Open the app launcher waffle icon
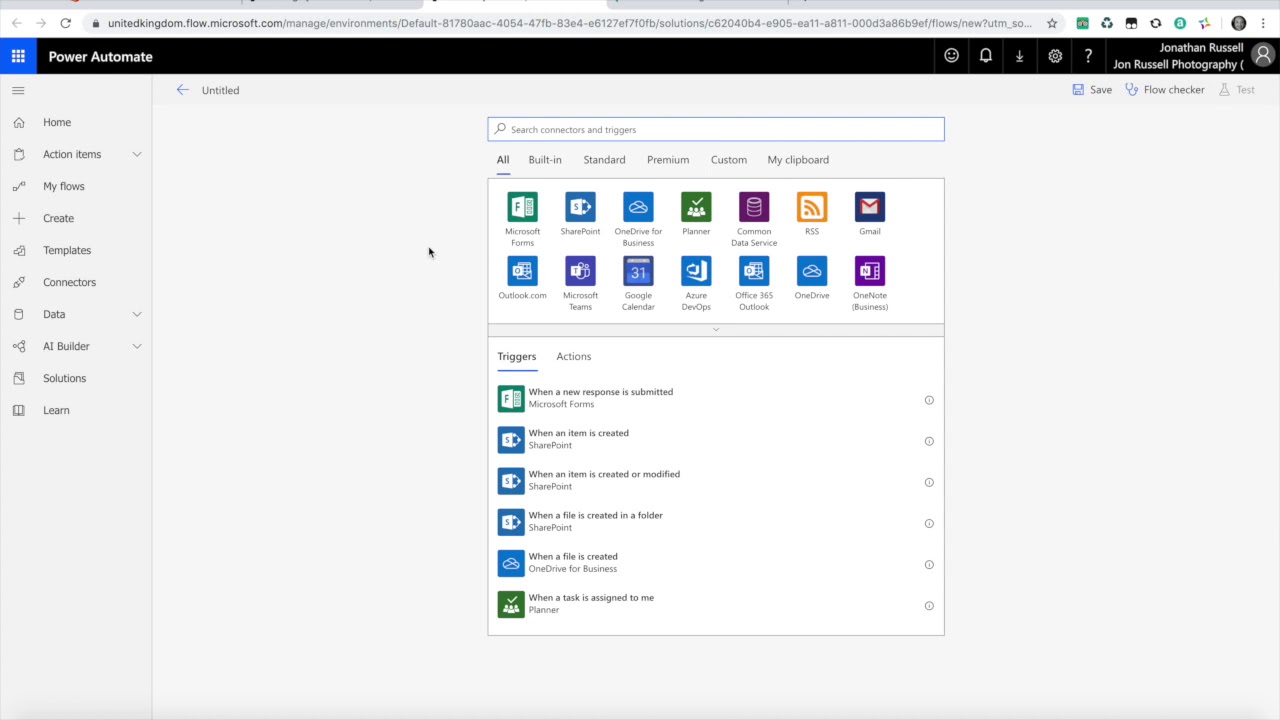The image size is (1280, 720). click(18, 56)
